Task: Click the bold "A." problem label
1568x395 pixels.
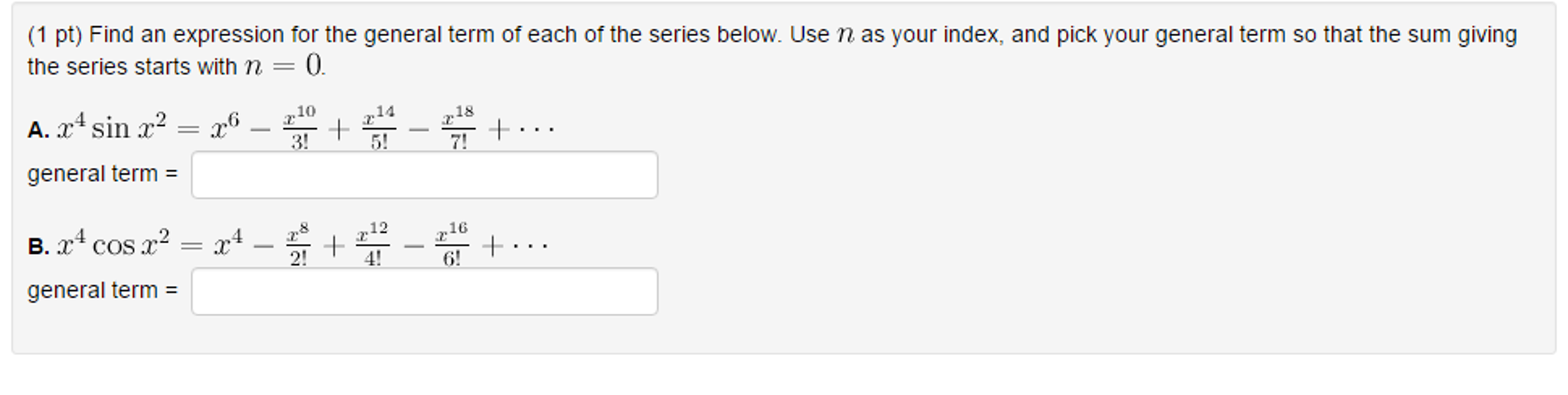Action: 38,130
